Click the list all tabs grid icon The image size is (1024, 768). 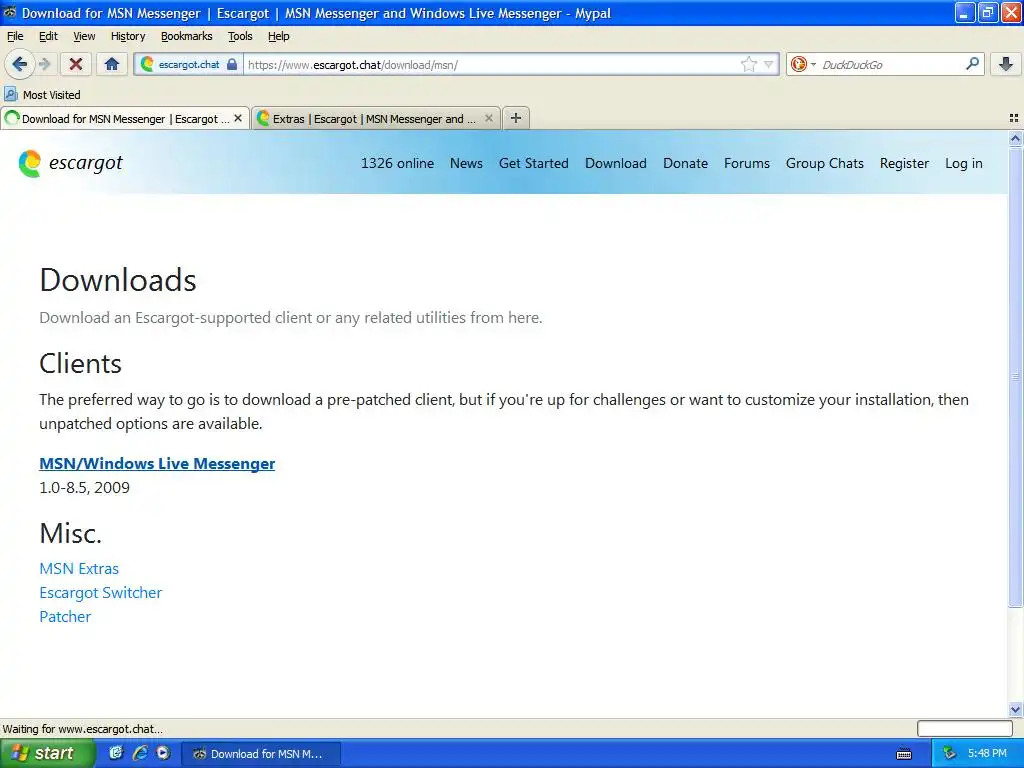pyautogui.click(x=1014, y=118)
